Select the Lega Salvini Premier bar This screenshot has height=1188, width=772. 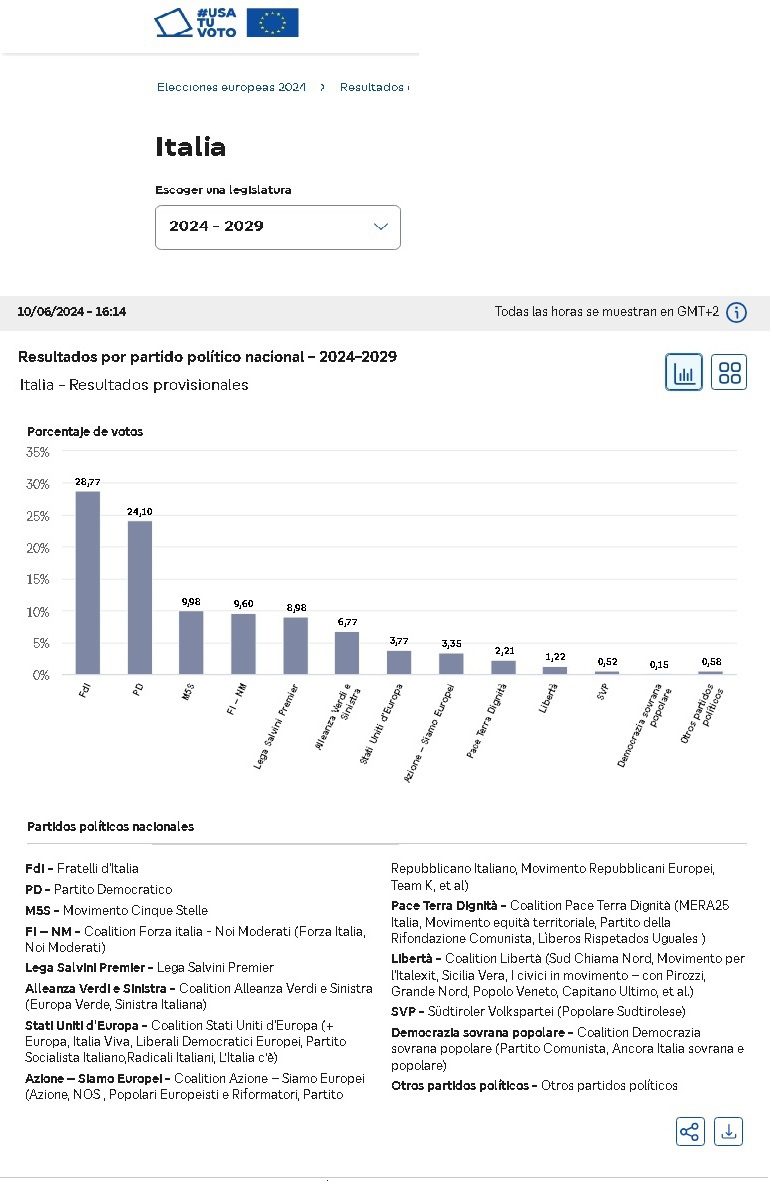[295, 646]
